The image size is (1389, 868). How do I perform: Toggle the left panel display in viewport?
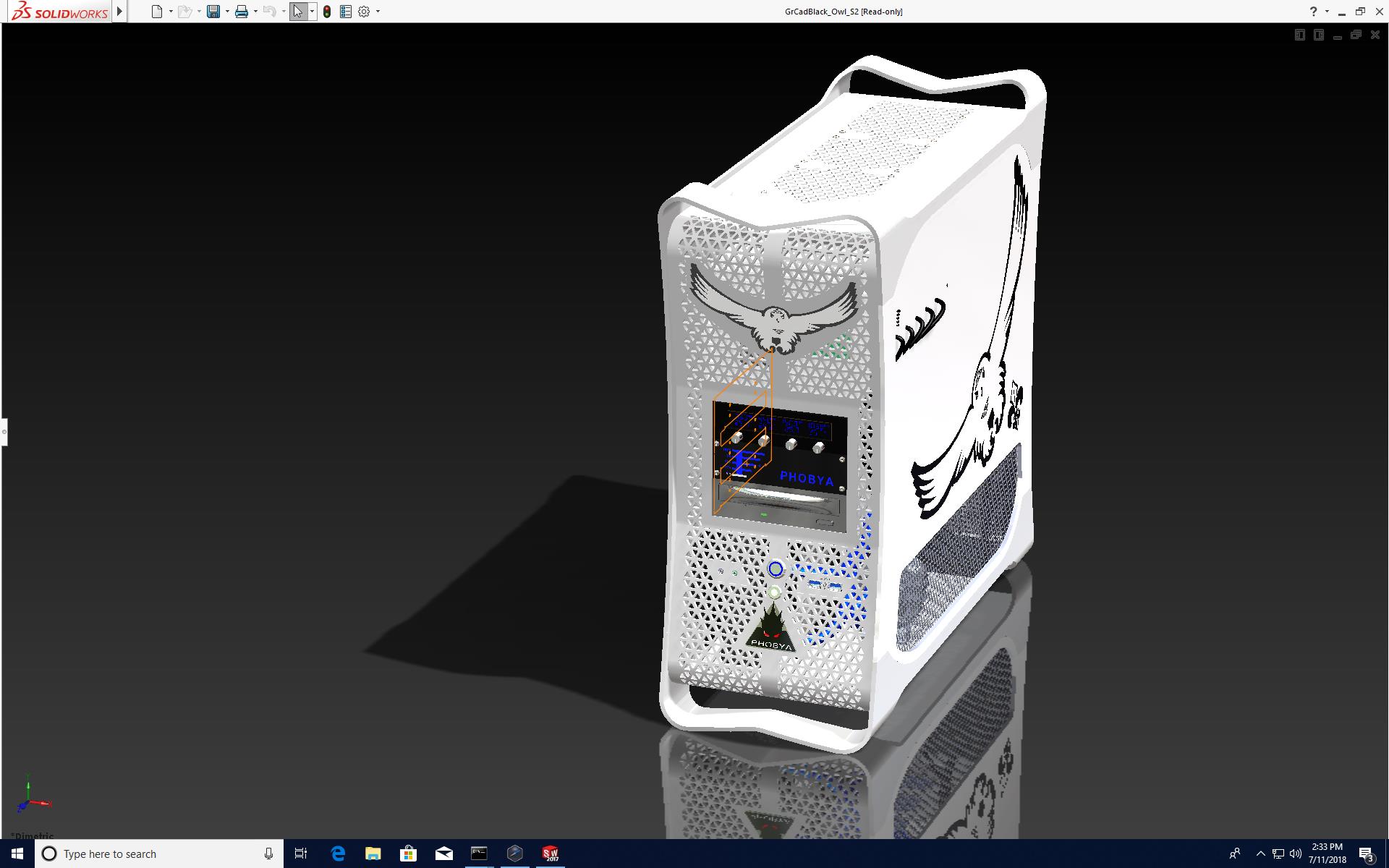[x=1299, y=35]
